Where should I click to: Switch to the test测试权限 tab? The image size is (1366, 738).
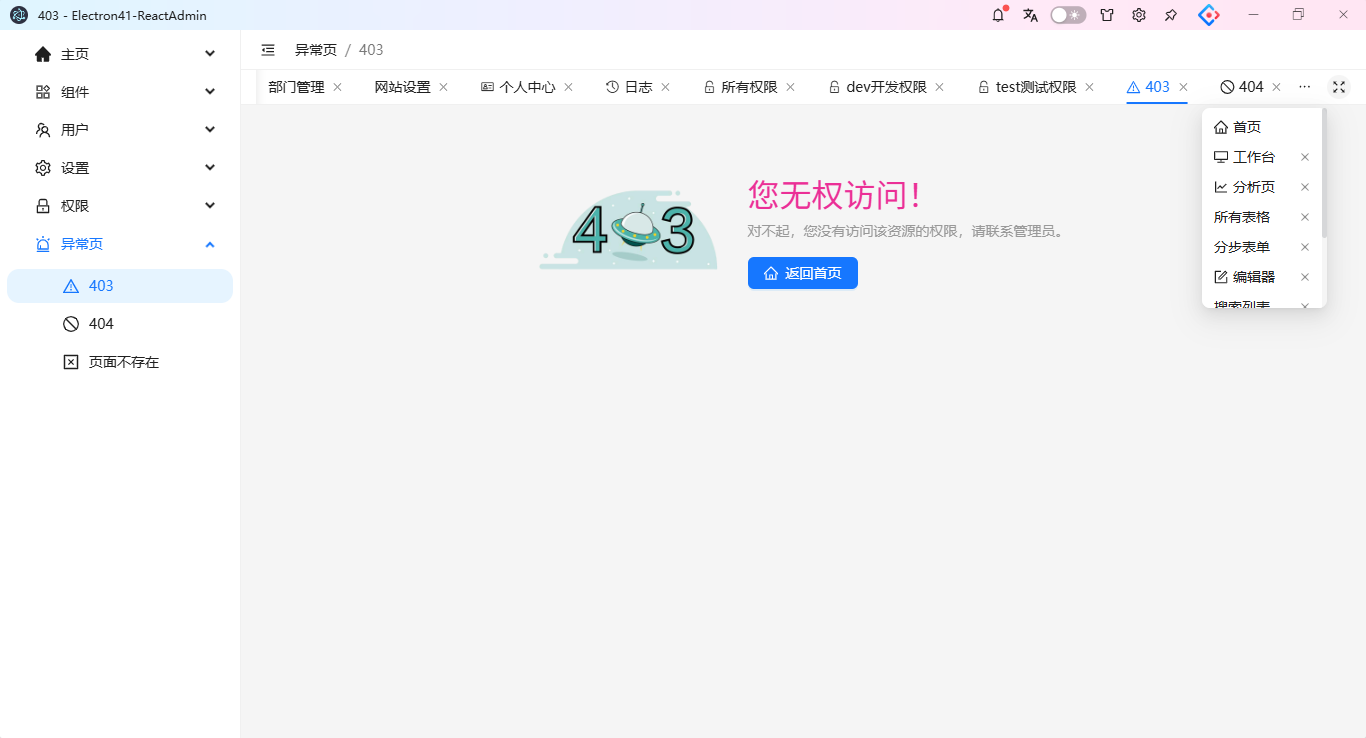point(1027,87)
